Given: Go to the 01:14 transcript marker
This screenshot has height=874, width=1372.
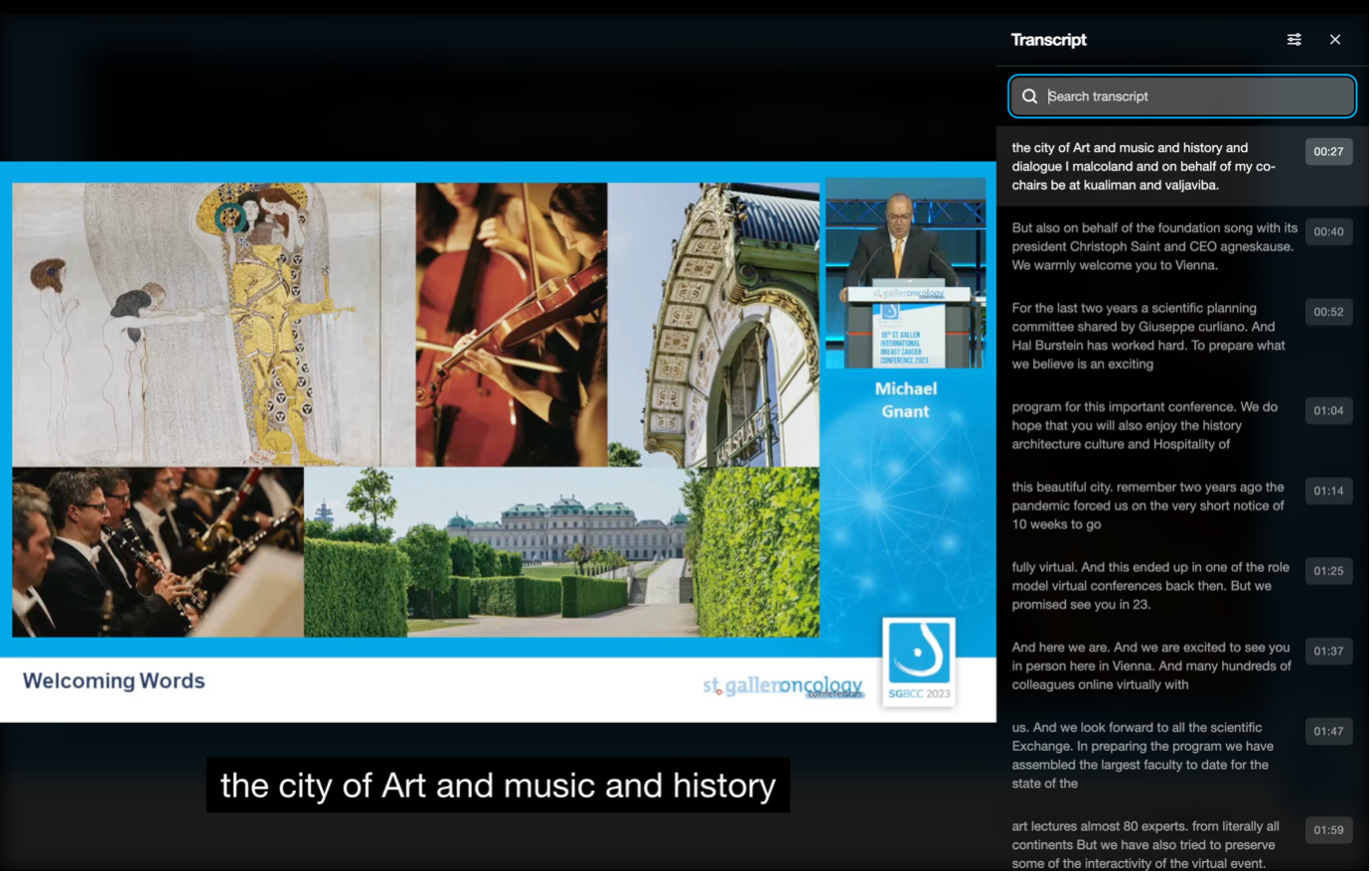Looking at the screenshot, I should 1327,491.
